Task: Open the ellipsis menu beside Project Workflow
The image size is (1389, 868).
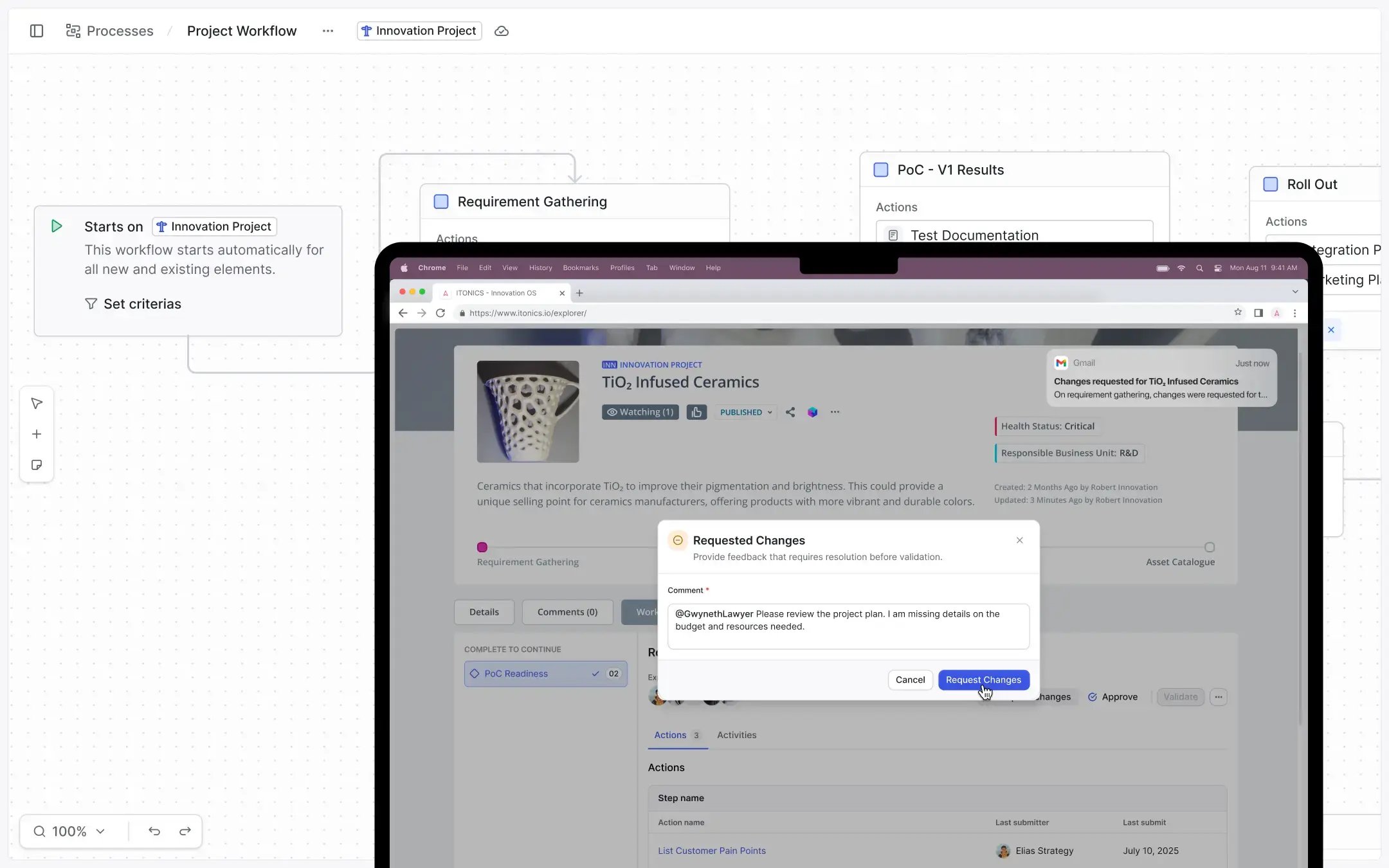Action: (328, 31)
